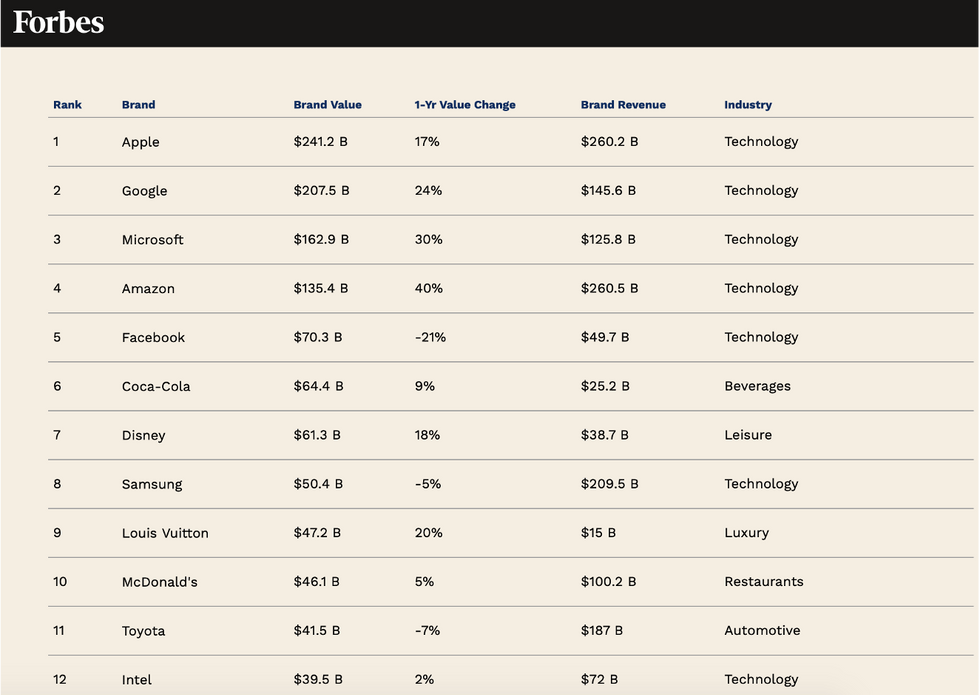
Task: Select the Amazon brand name
Action: point(148,289)
